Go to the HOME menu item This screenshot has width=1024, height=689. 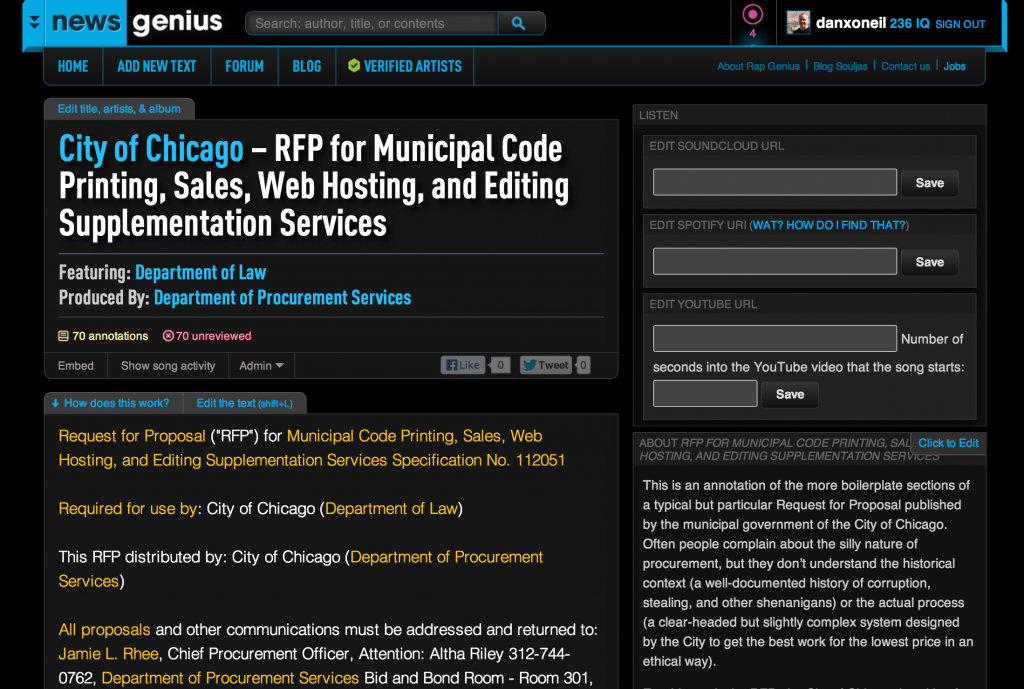(x=73, y=66)
